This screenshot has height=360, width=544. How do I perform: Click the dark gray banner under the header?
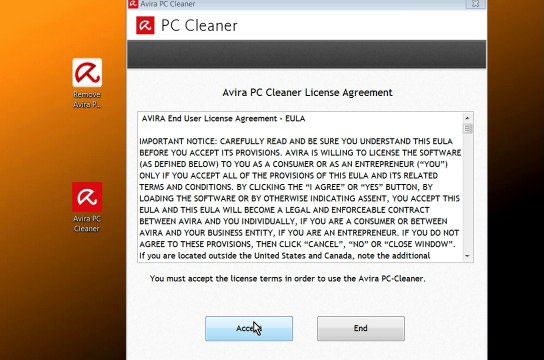pos(307,54)
